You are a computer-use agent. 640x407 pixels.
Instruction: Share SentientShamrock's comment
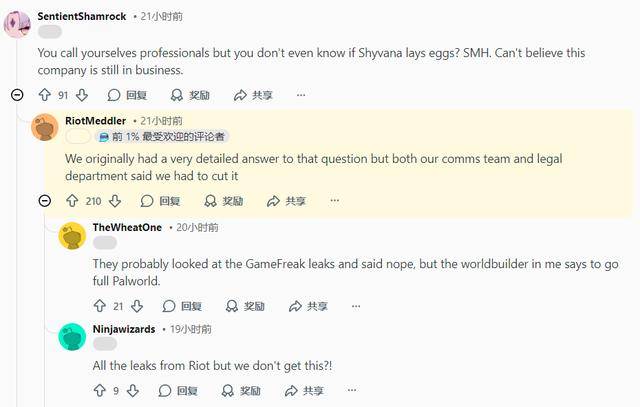pyautogui.click(x=253, y=95)
